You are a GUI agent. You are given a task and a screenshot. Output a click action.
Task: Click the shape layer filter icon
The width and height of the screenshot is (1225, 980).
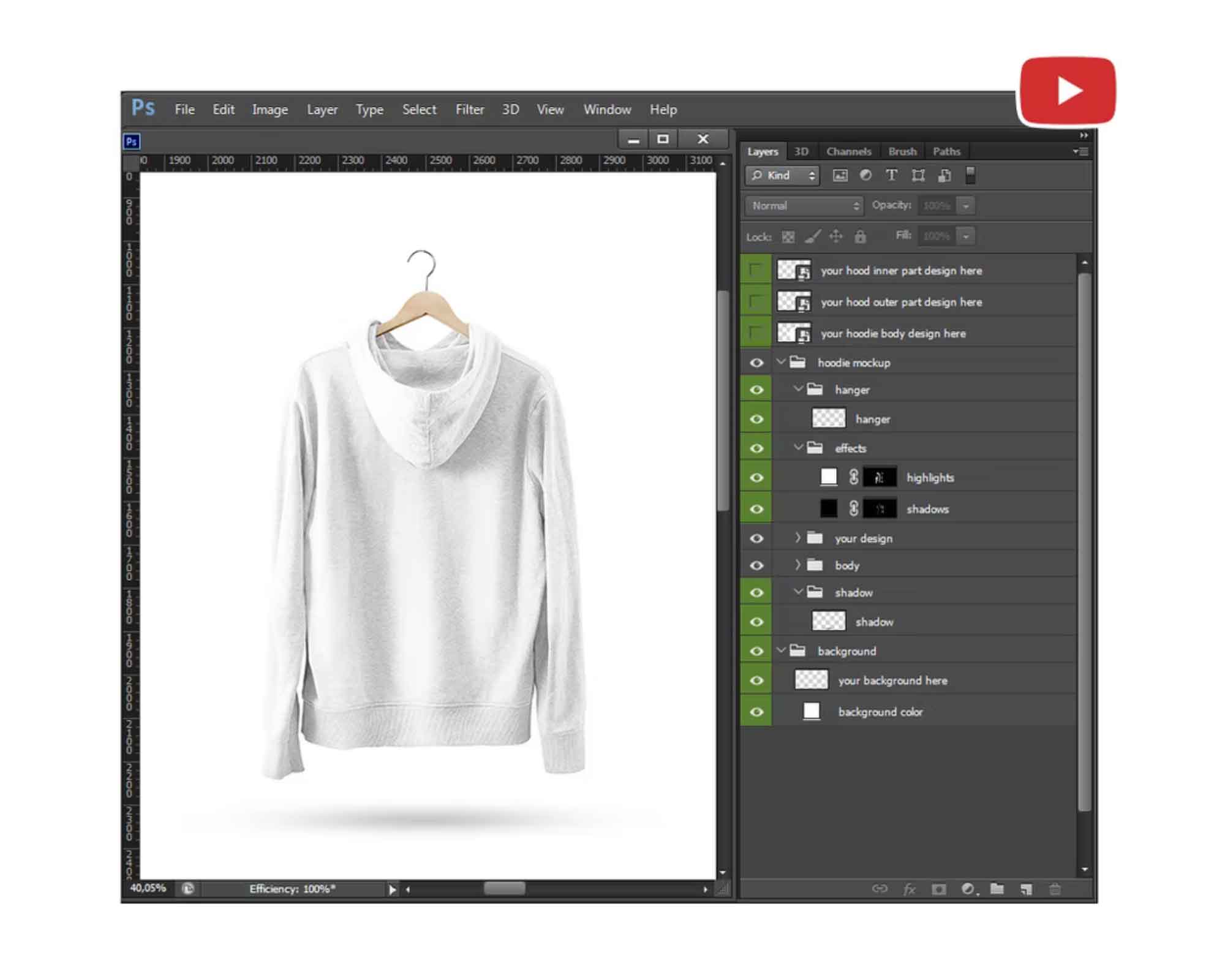[918, 176]
